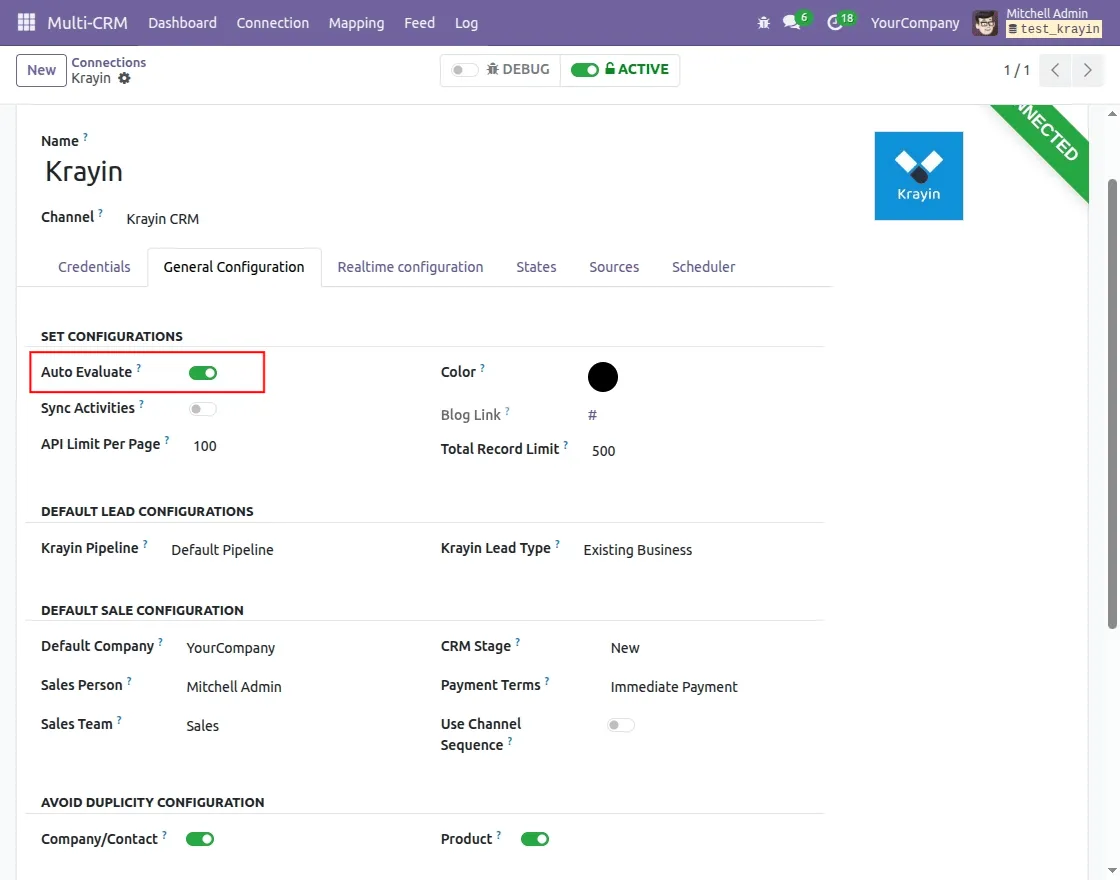Viewport: 1120px width, 880px height.
Task: Disable the Auto Evaluate toggle
Action: pos(203,372)
